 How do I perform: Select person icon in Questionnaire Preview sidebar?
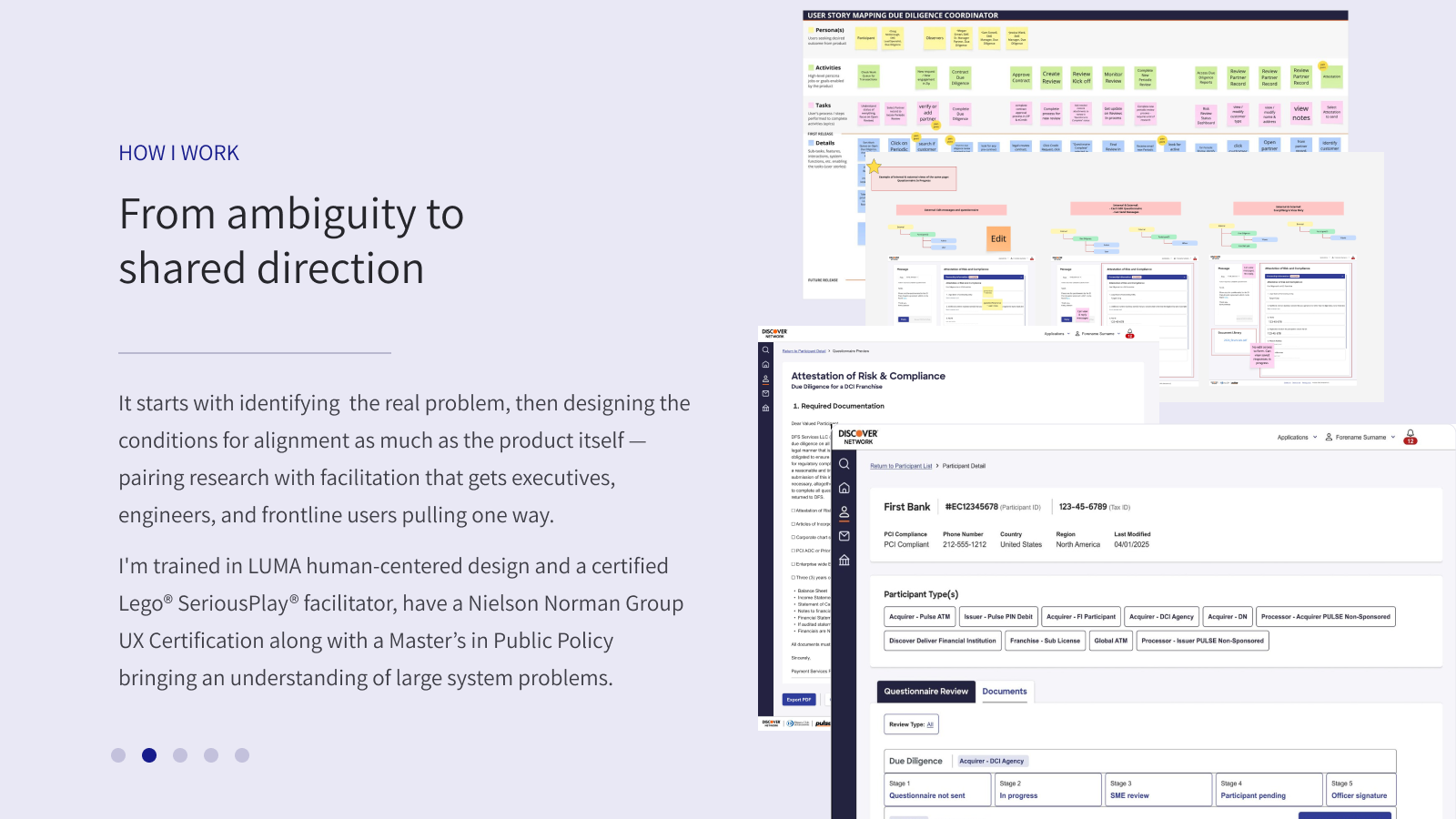(765, 379)
